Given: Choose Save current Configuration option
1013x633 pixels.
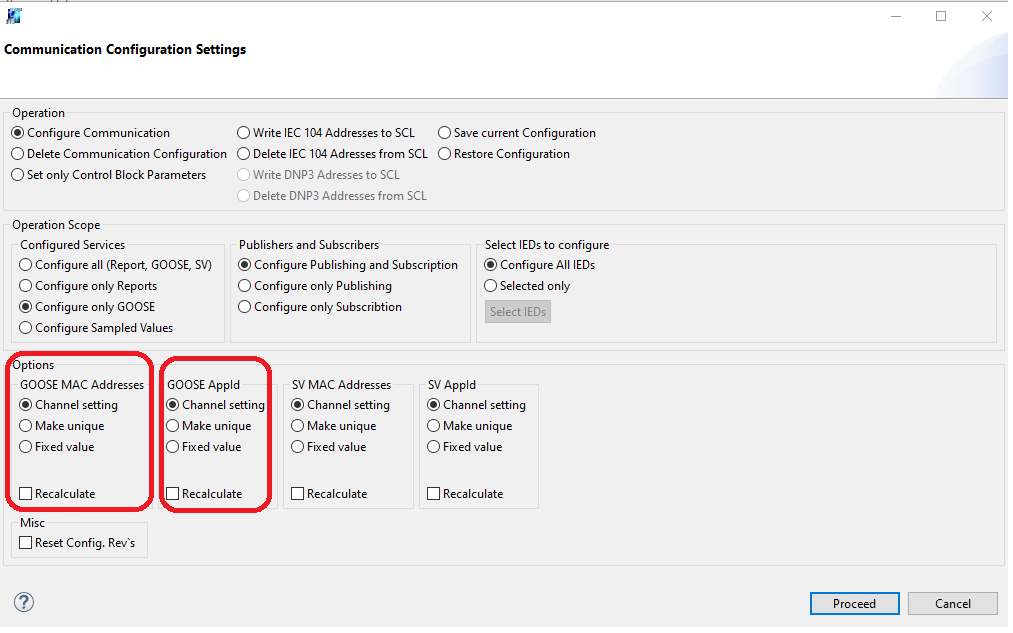Looking at the screenshot, I should (445, 133).
